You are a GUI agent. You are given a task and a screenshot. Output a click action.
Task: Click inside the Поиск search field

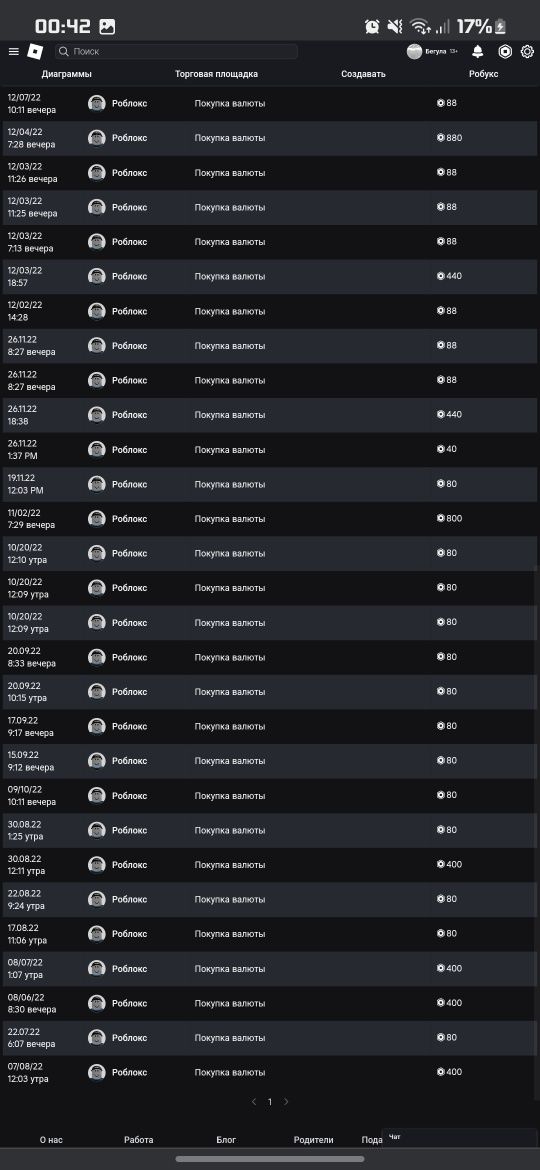(x=176, y=51)
